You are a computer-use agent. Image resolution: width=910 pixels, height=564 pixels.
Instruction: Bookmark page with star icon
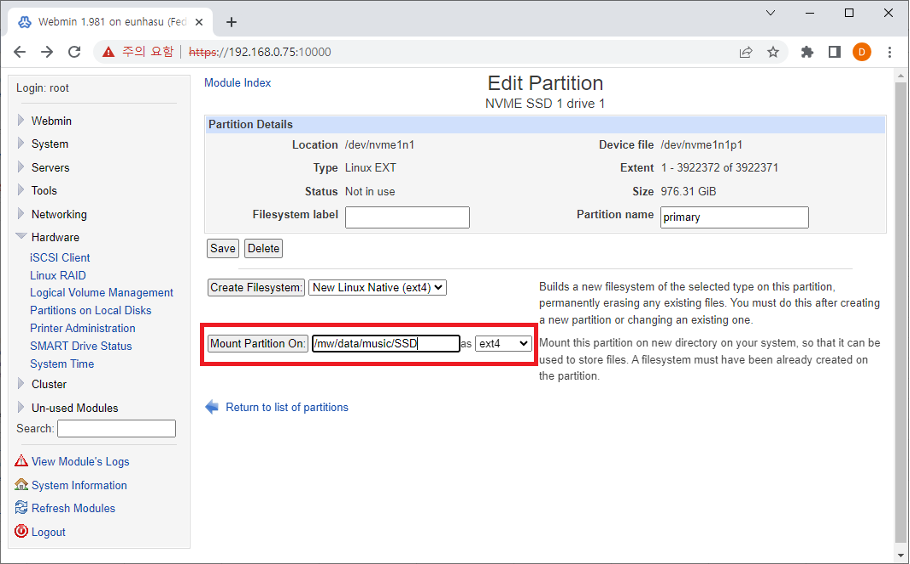click(x=773, y=52)
